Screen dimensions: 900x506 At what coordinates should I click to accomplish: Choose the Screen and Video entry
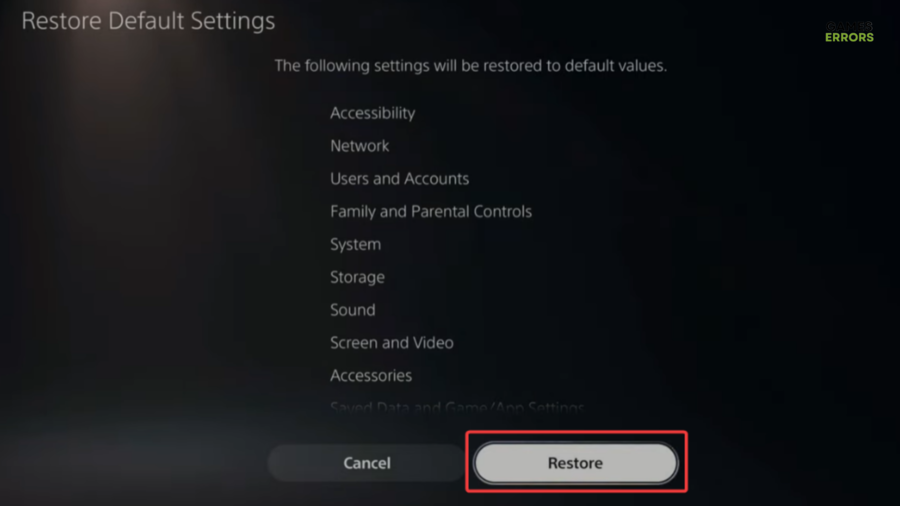(391, 342)
